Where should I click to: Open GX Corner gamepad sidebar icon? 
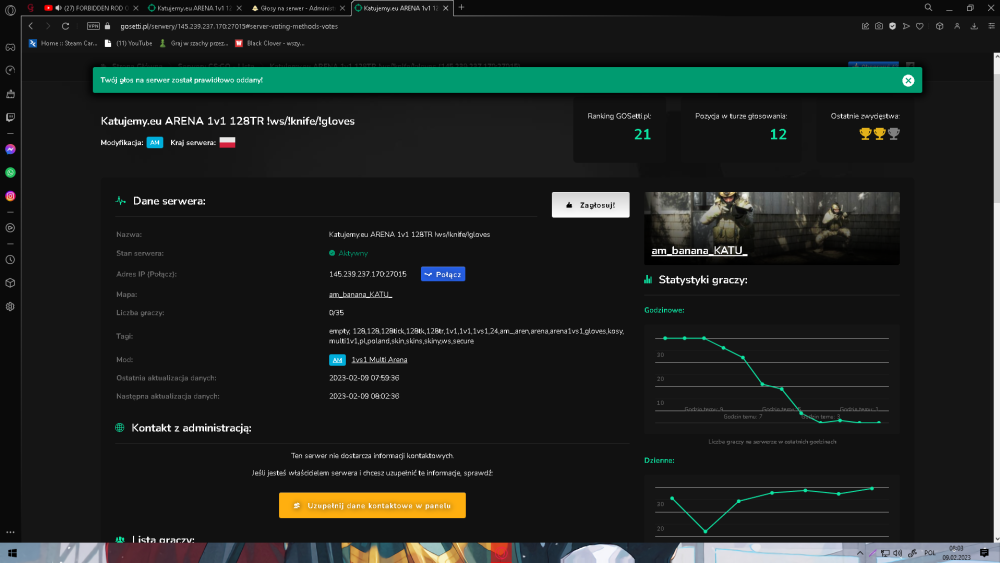(10, 47)
